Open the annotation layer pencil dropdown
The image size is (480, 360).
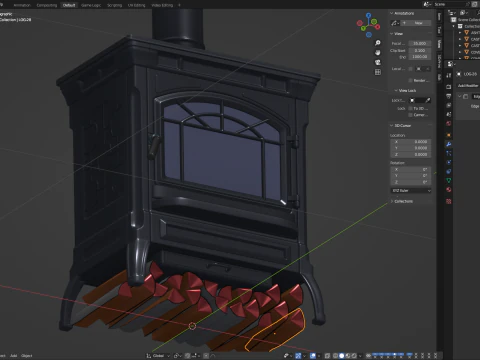tap(395, 23)
